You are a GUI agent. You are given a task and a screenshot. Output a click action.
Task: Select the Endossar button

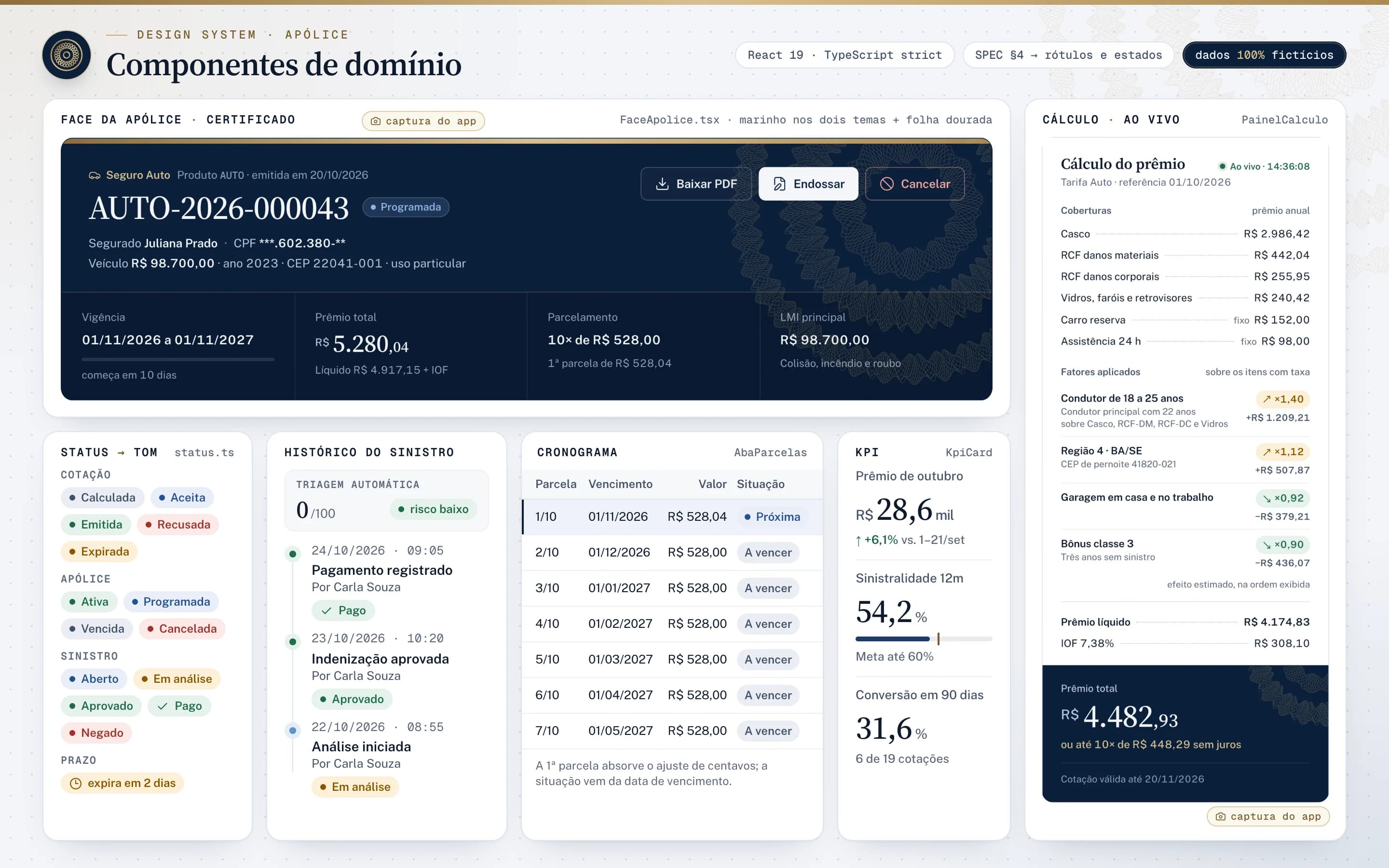tap(808, 184)
